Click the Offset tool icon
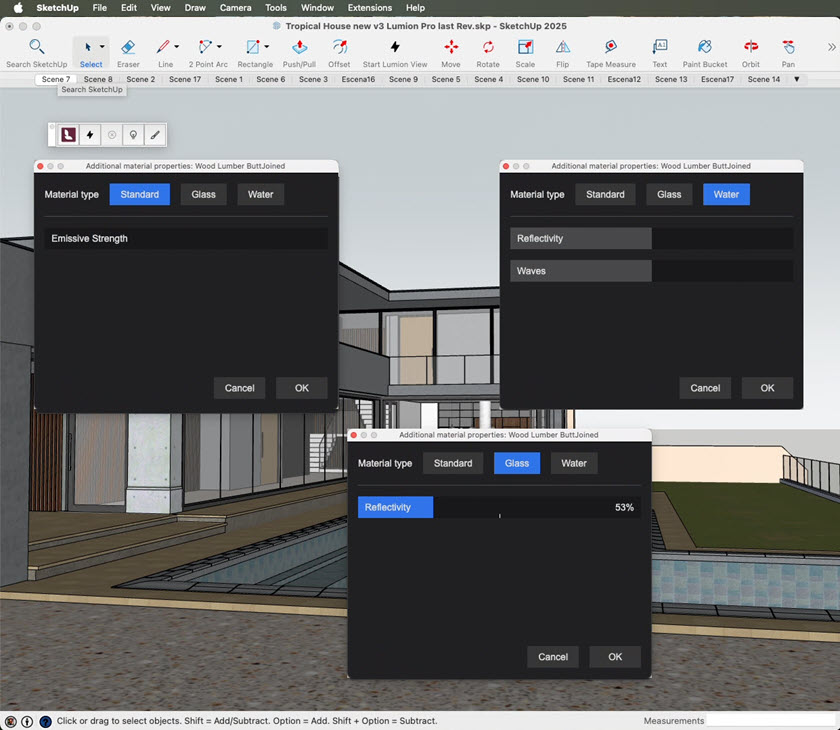The height and width of the screenshot is (730, 840). (339, 48)
